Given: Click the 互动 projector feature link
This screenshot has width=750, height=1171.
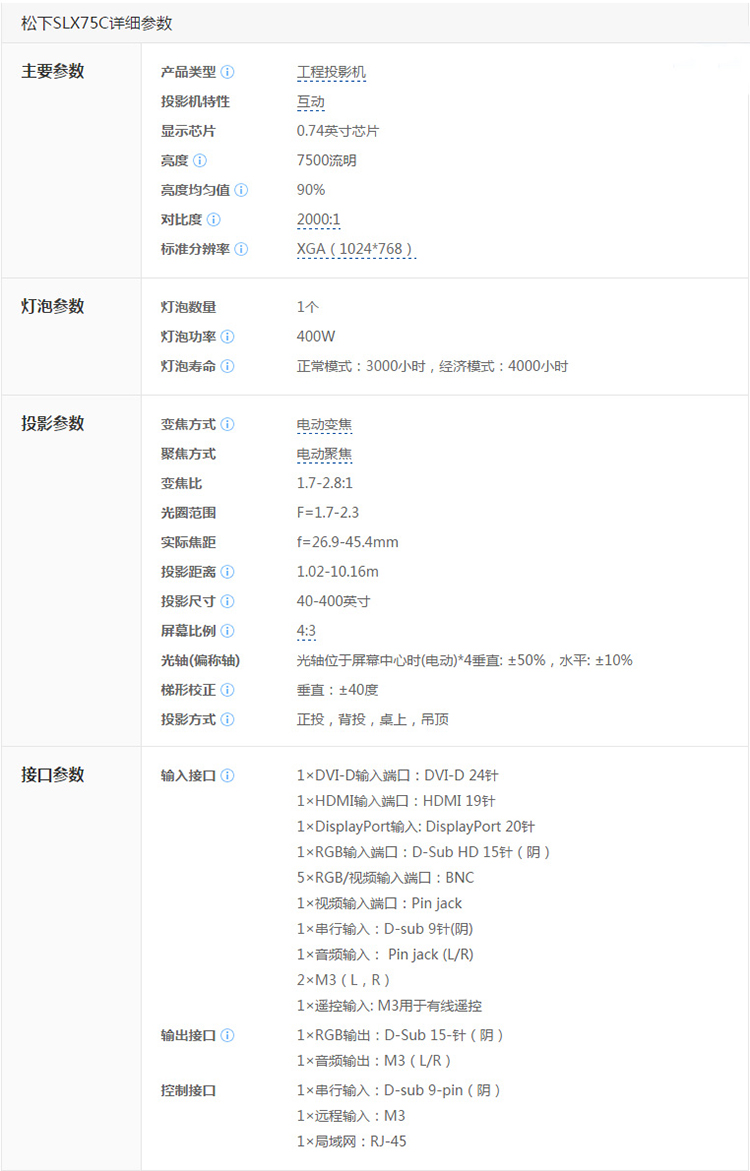Looking at the screenshot, I should coord(310,102).
